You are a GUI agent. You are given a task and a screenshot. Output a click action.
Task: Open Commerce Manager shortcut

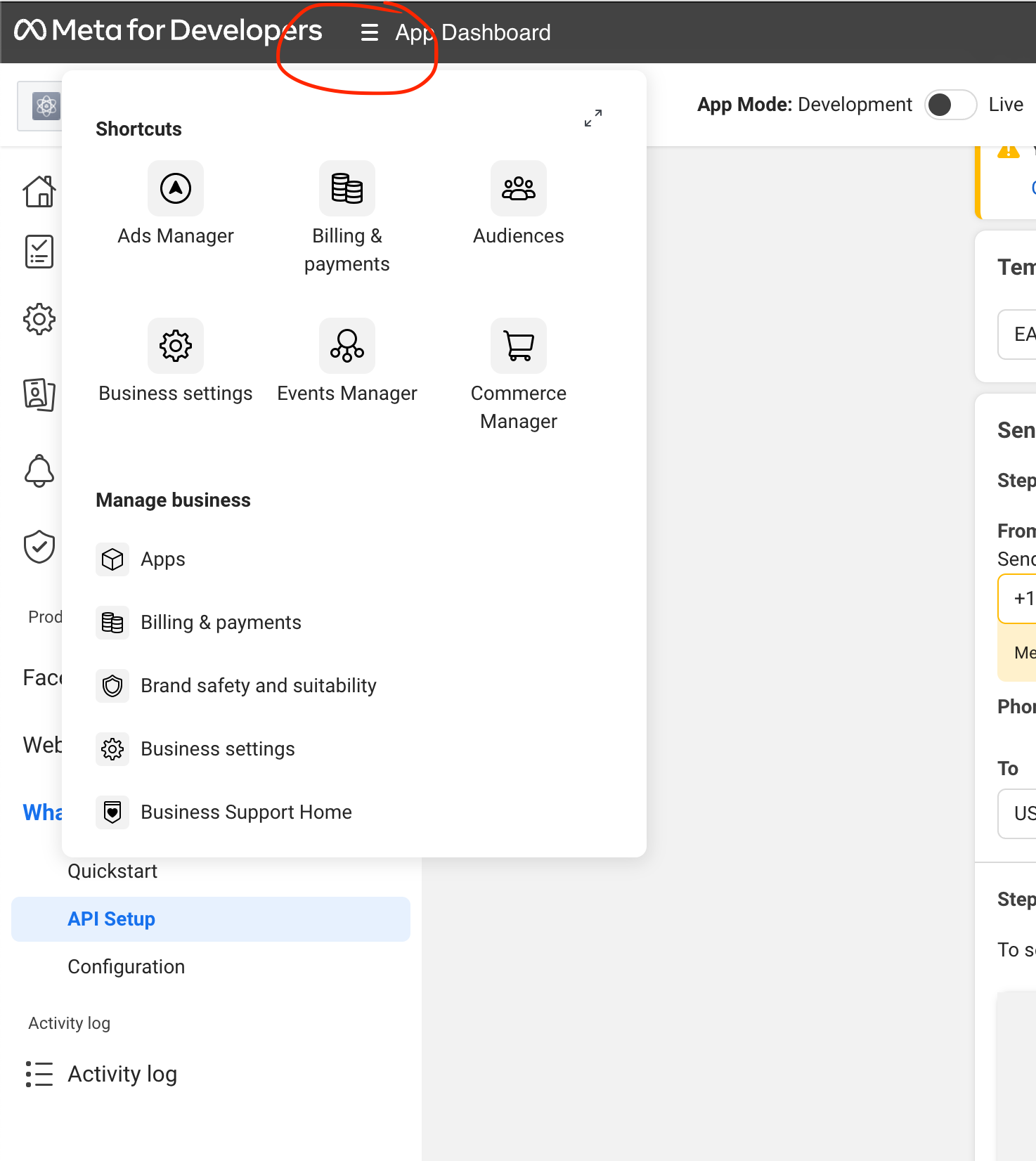click(x=519, y=375)
